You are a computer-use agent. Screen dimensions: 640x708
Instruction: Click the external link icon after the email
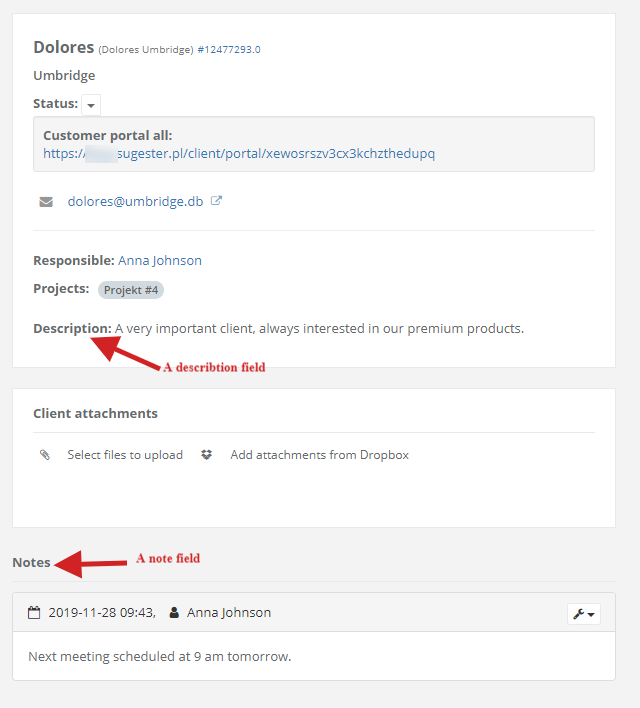coord(216,201)
